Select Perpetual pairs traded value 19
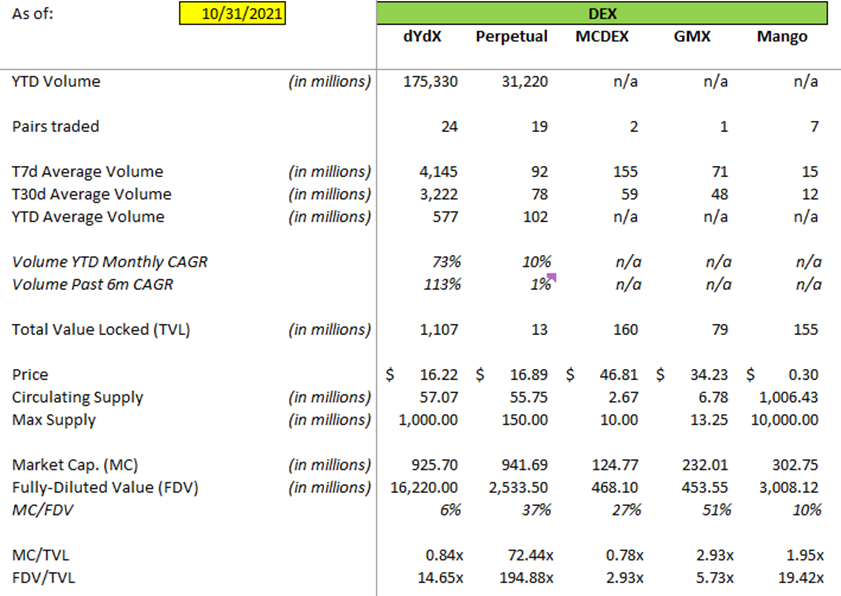Viewport: 841px width, 596px height. [x=540, y=127]
